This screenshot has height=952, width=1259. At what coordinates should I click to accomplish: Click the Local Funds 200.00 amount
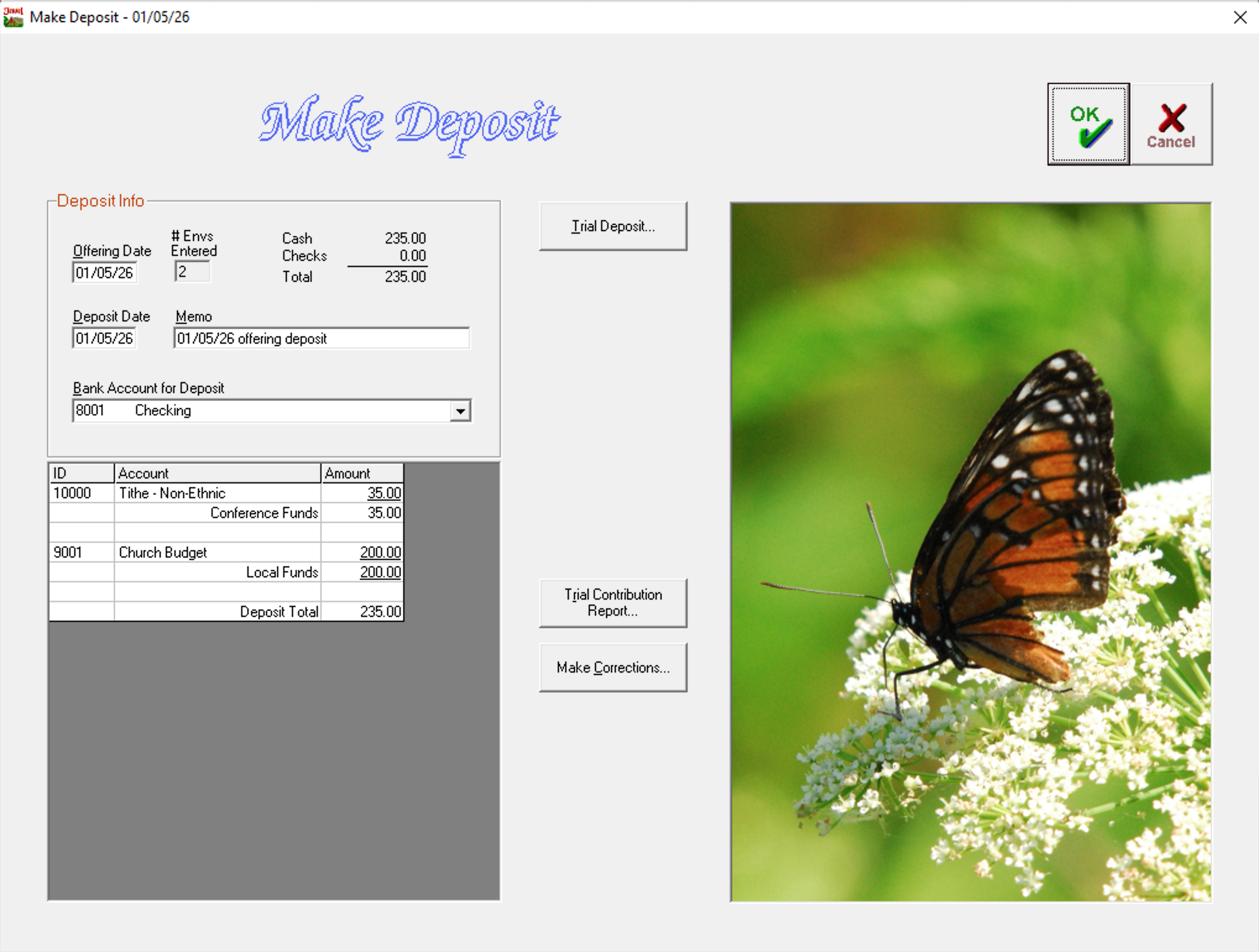pyautogui.click(x=380, y=572)
